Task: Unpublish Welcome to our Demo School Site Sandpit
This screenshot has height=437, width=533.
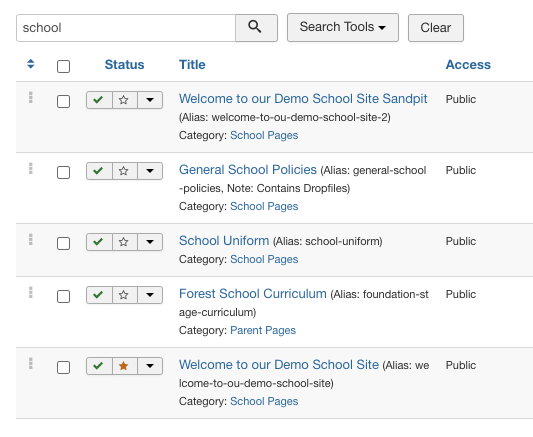Action: tap(99, 100)
